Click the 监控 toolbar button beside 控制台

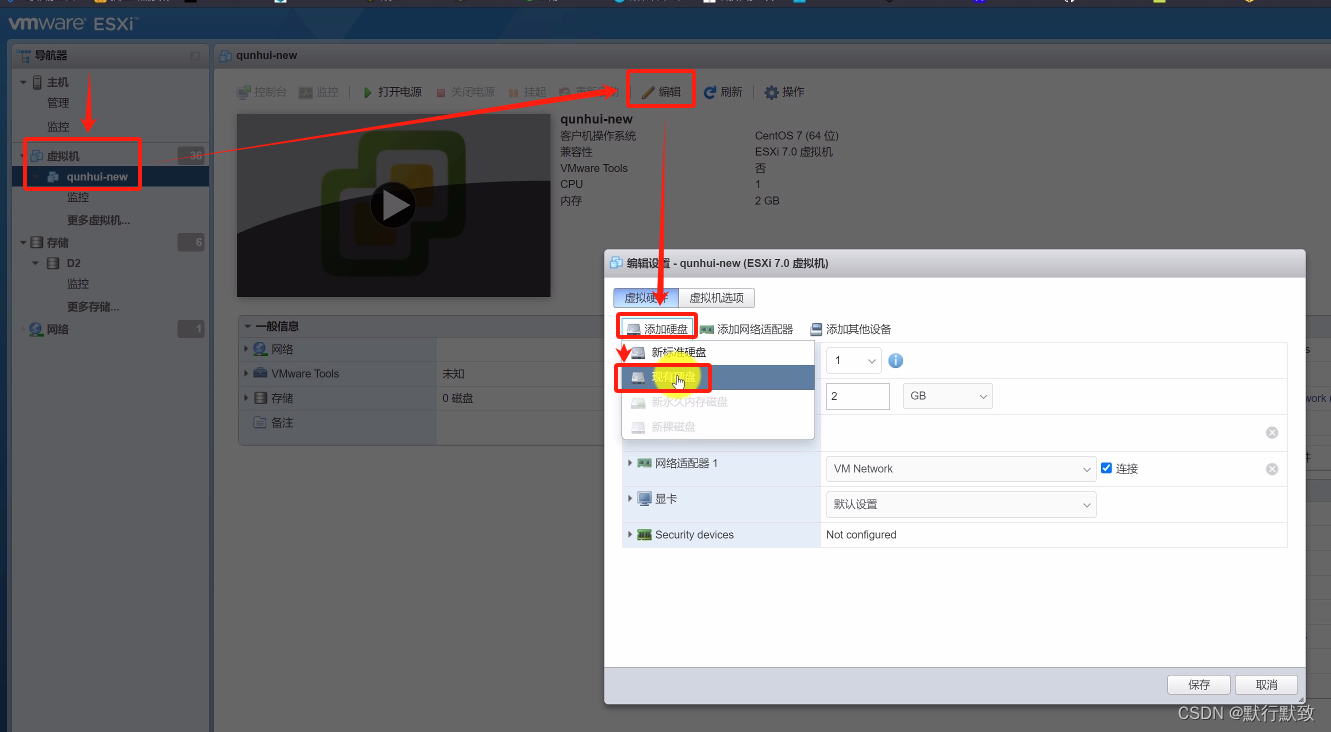click(x=319, y=92)
